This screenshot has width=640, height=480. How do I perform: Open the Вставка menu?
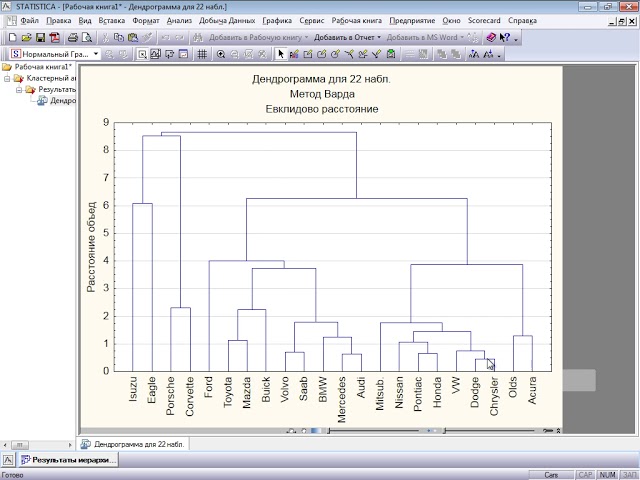coord(111,21)
